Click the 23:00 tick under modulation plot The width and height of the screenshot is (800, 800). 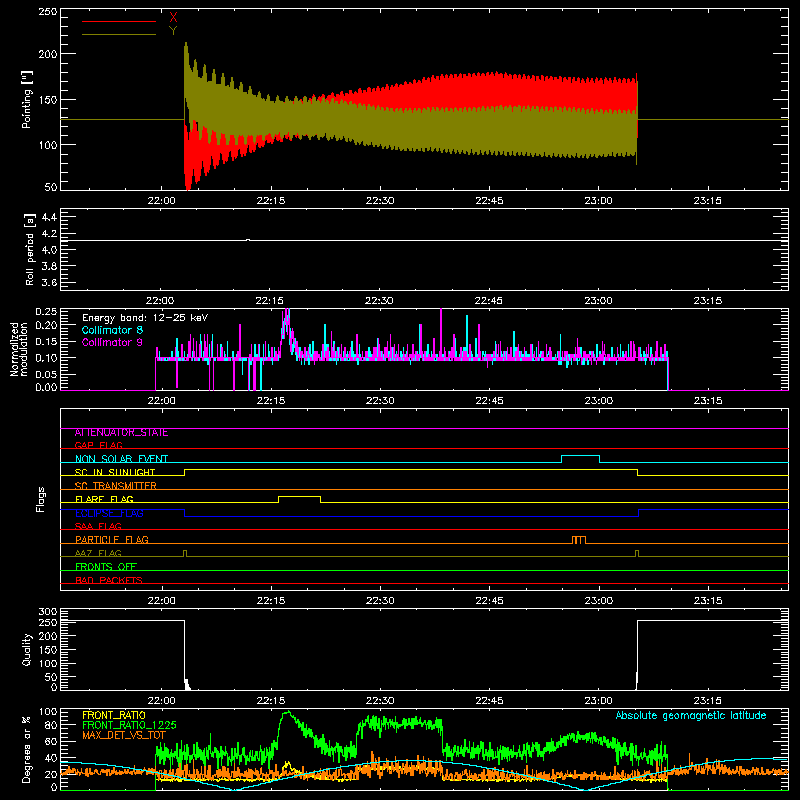598,401
